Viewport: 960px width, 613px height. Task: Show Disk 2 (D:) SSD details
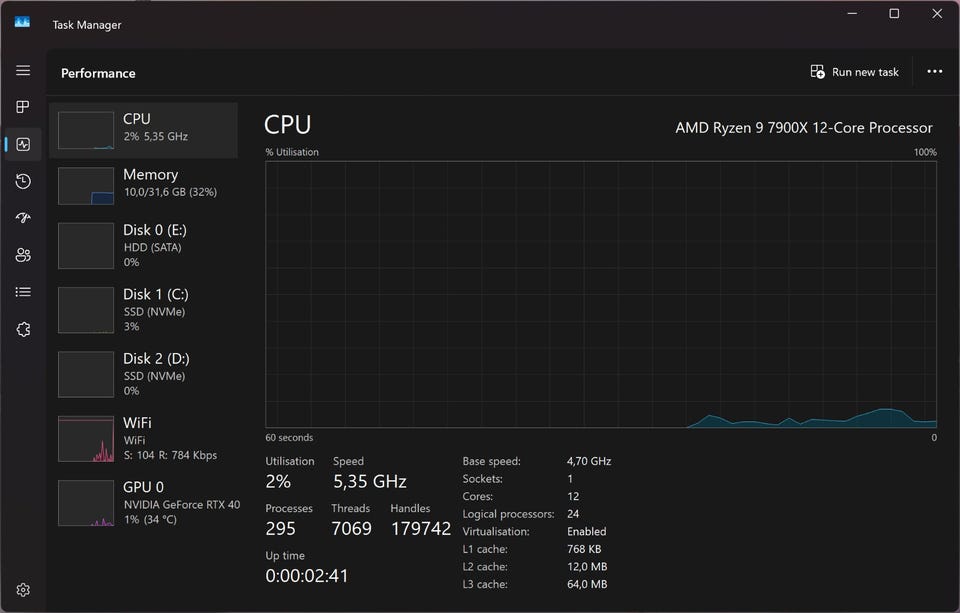[144, 373]
